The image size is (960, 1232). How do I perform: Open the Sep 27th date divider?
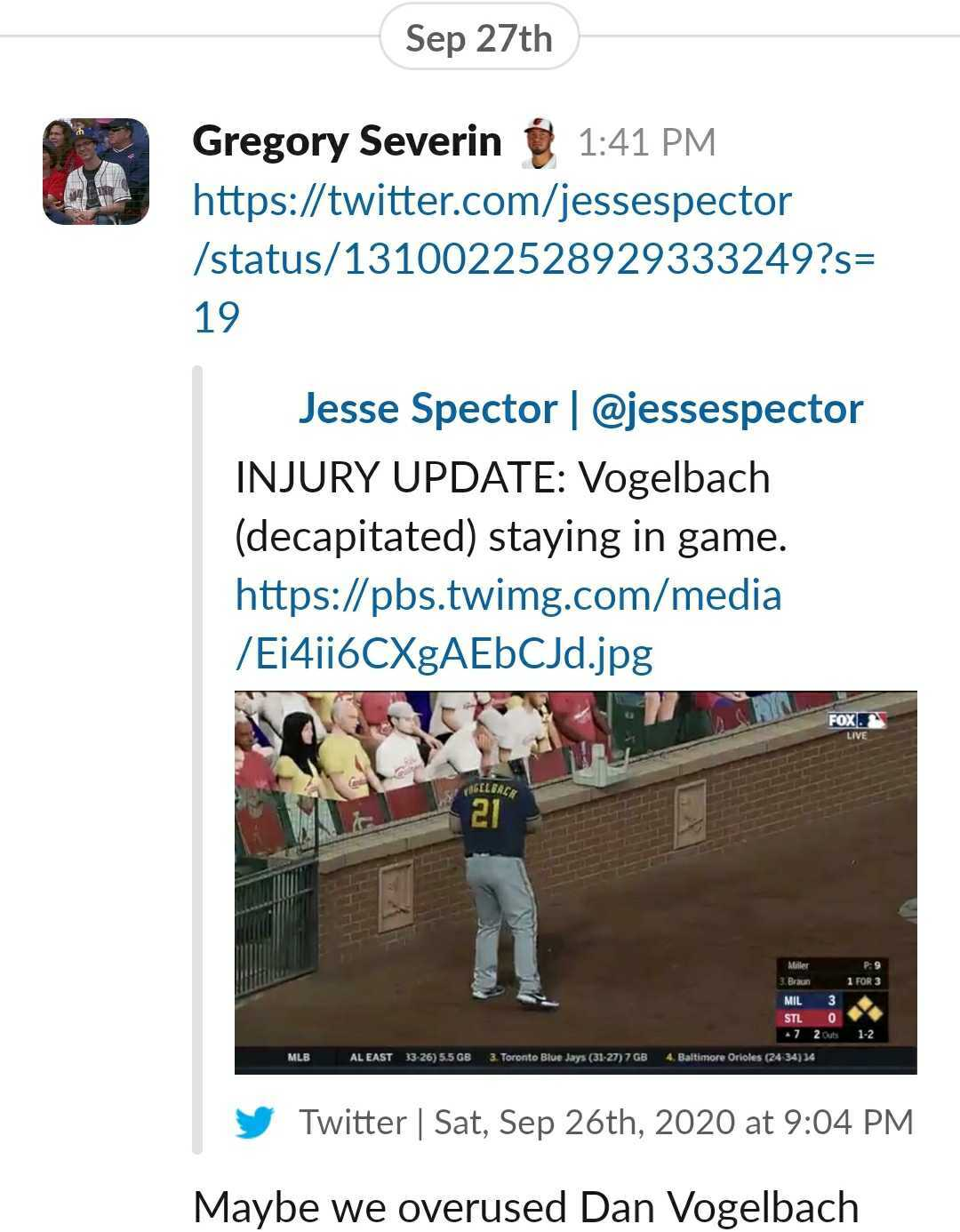click(479, 38)
